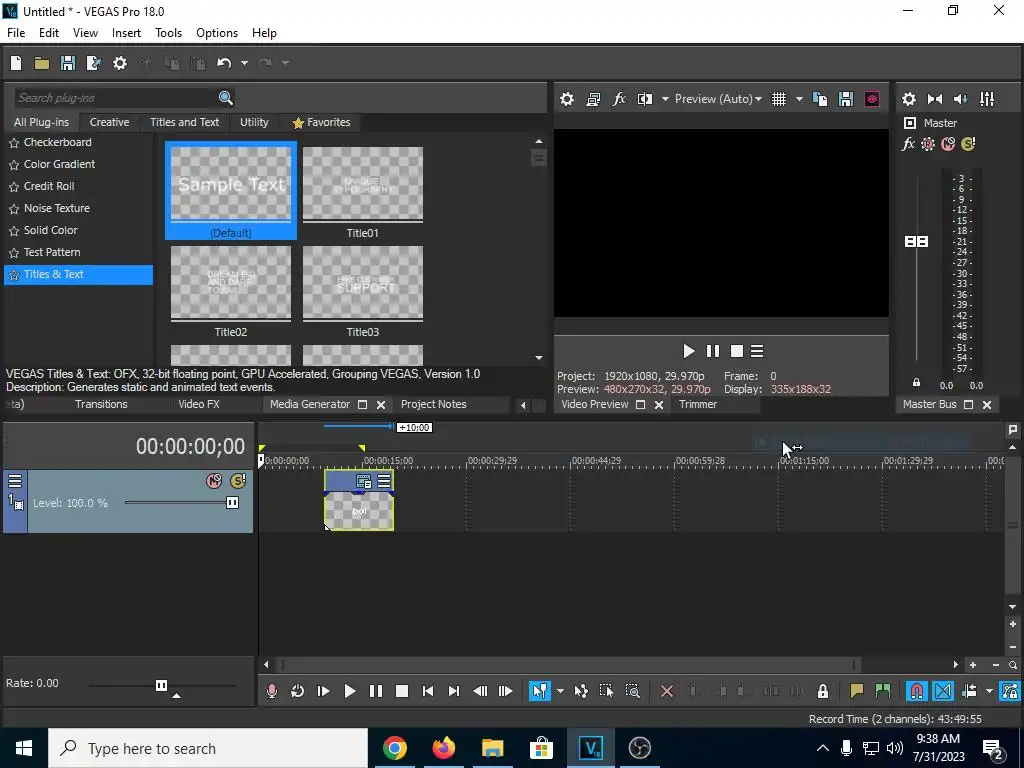Viewport: 1024px width, 768px height.
Task: Toggle Master Bus automation settings icon
Action: click(928, 144)
